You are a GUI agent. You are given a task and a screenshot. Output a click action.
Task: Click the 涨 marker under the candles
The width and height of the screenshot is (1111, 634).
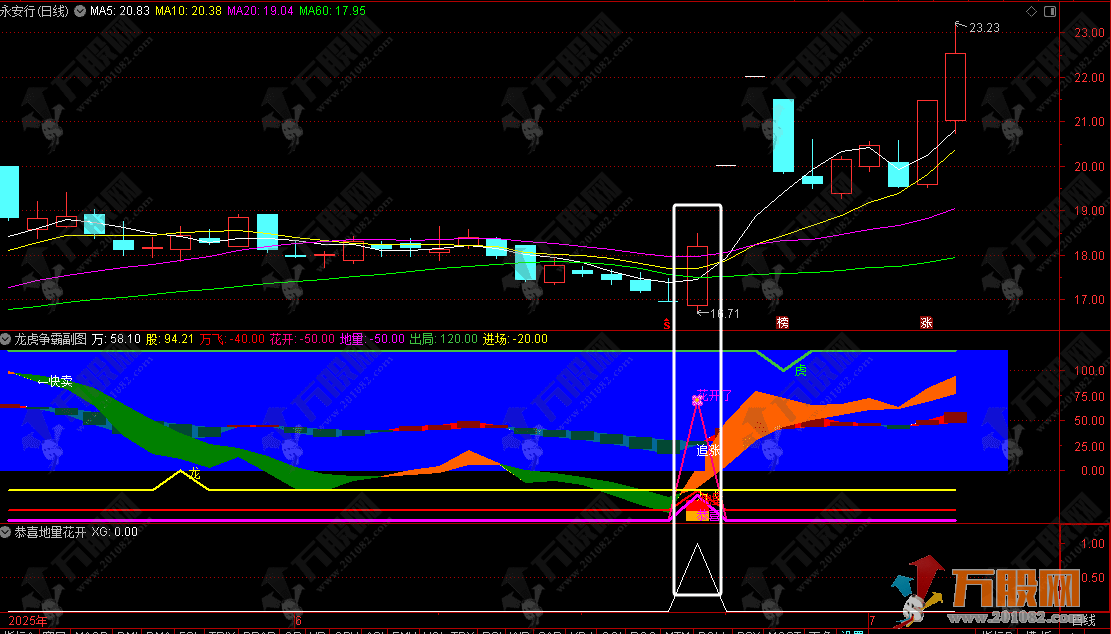pyautogui.click(x=926, y=322)
